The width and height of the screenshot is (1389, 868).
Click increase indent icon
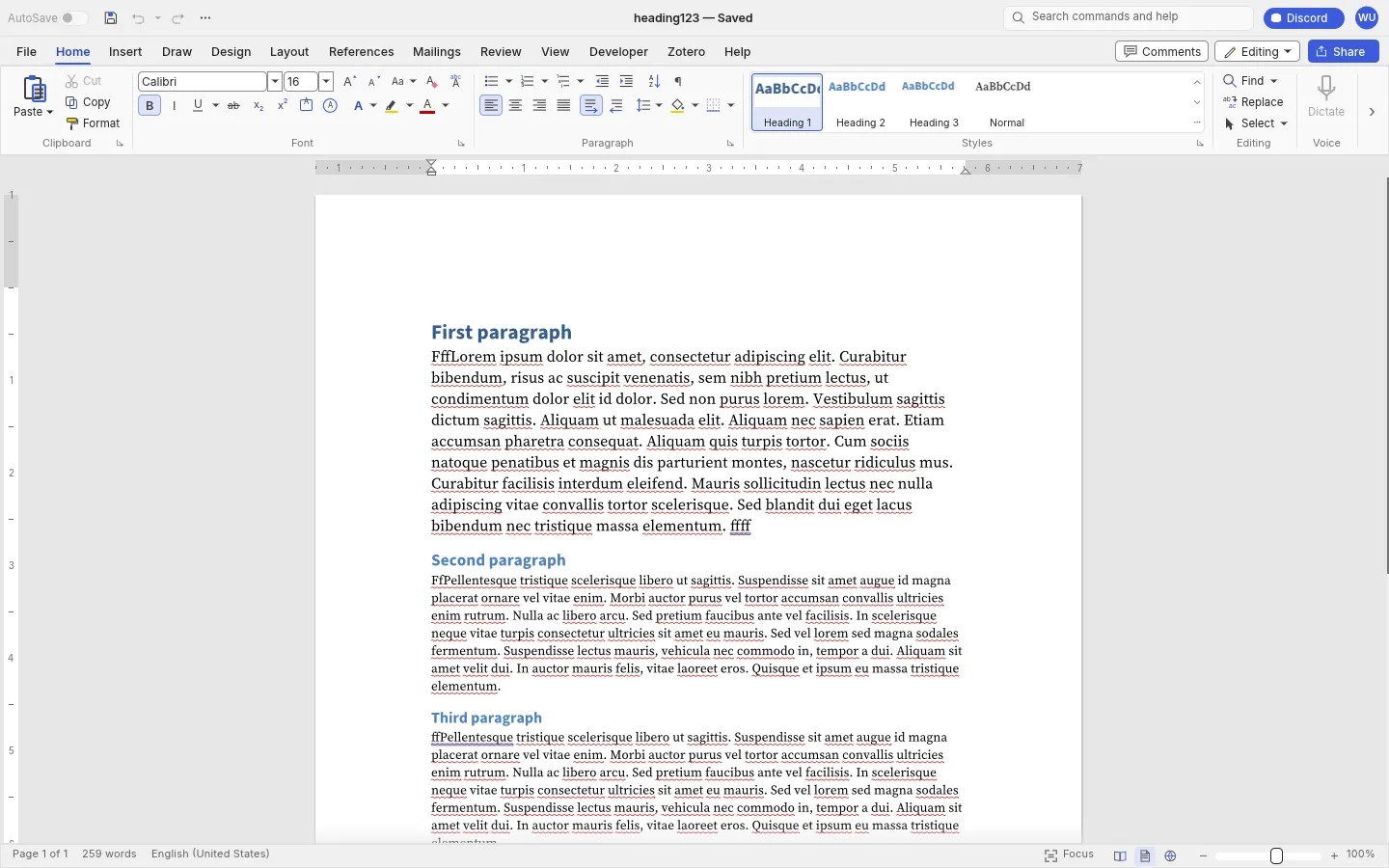click(x=626, y=82)
